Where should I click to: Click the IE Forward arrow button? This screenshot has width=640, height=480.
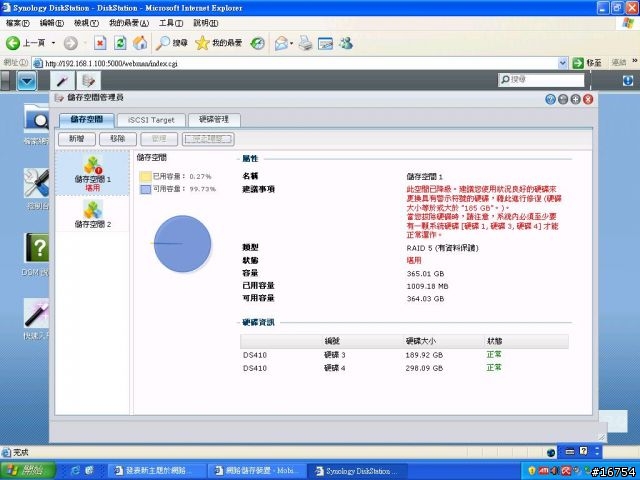[x=71, y=43]
